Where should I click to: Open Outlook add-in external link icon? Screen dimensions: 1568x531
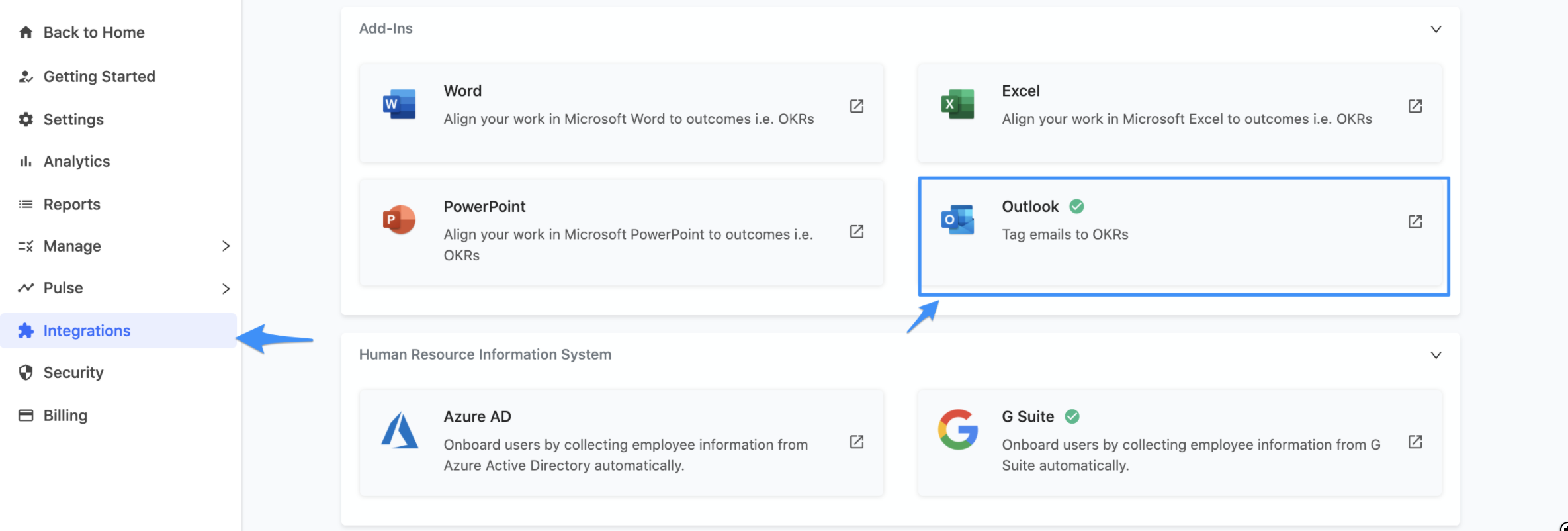point(1415,222)
